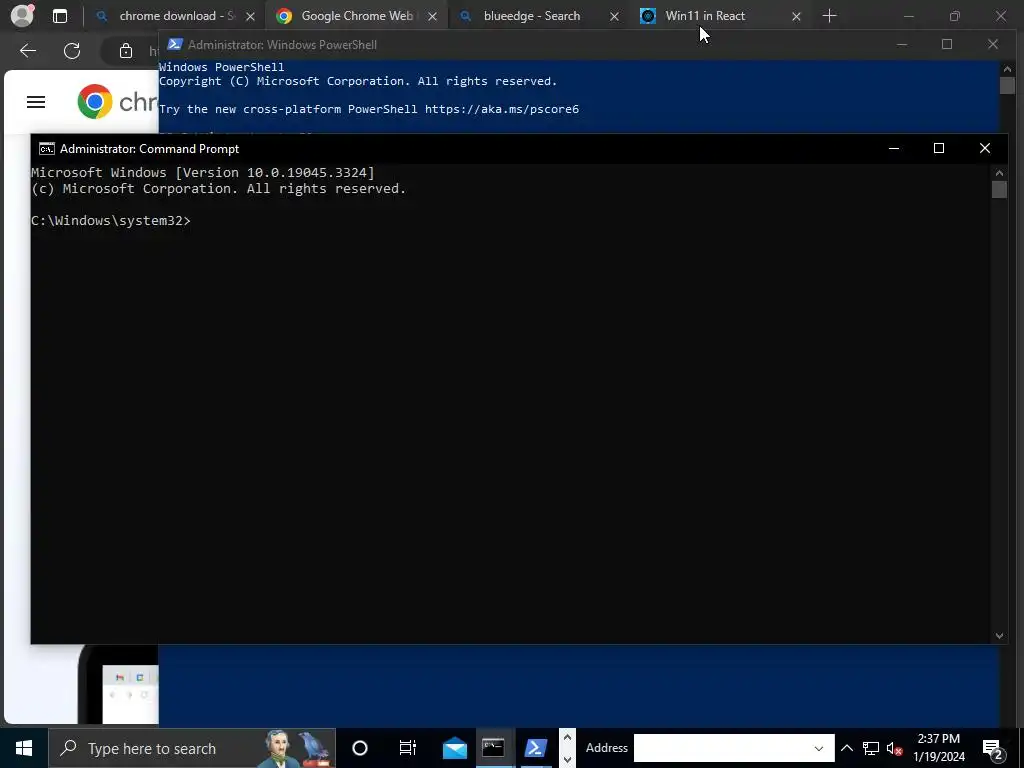Click the PowerShell title bar icon
This screenshot has width=1024, height=768.
[174, 44]
